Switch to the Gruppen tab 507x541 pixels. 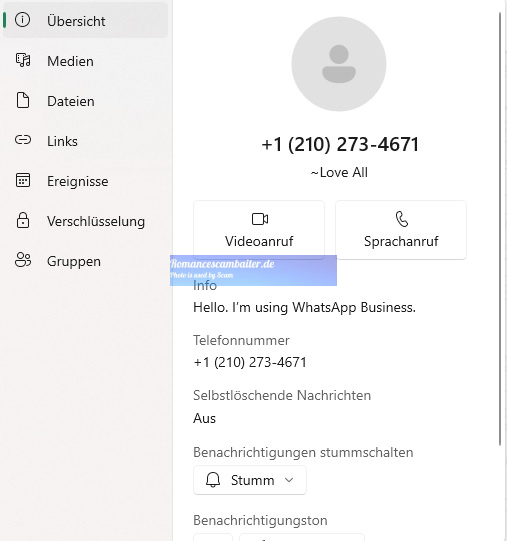tap(85, 261)
